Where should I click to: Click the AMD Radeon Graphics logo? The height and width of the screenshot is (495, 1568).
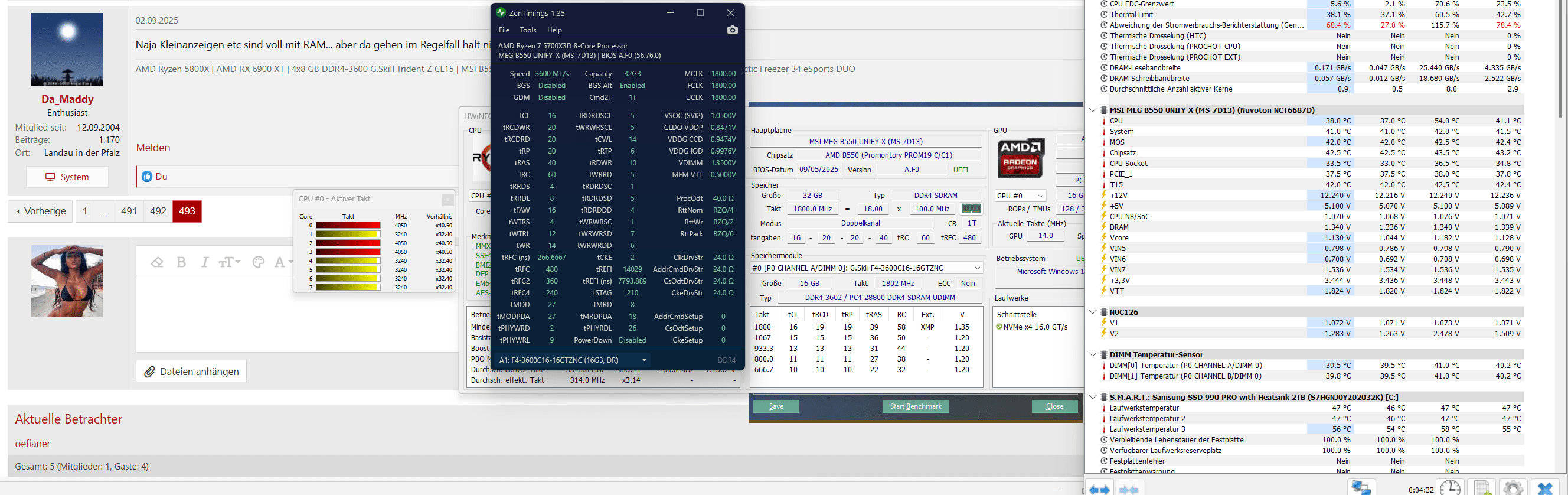tap(1021, 158)
